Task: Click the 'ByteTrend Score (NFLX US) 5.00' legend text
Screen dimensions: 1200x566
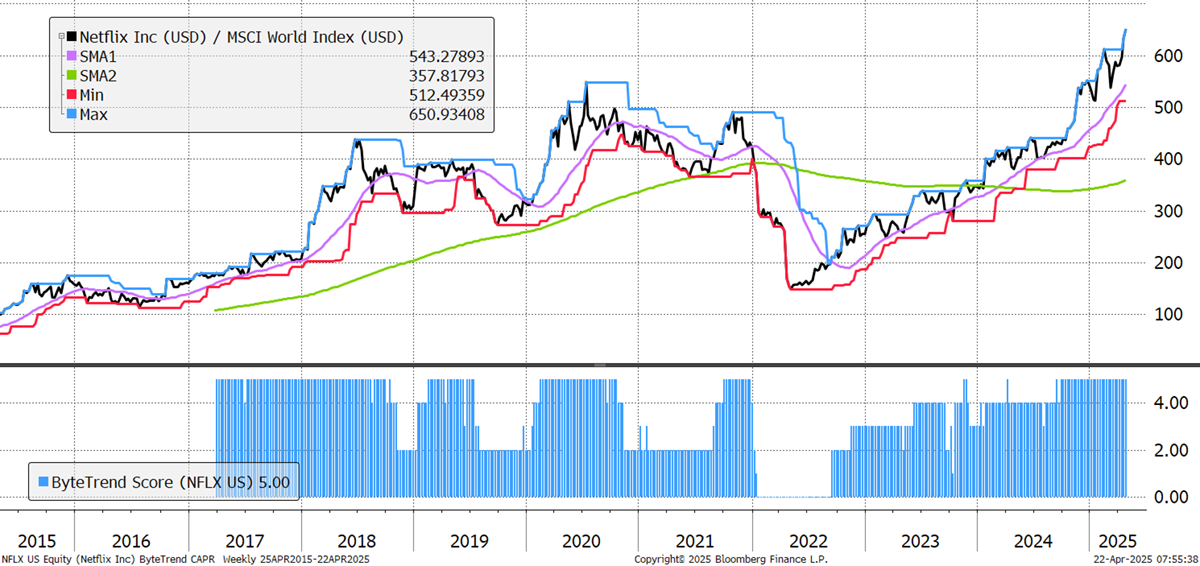Action: 171,481
